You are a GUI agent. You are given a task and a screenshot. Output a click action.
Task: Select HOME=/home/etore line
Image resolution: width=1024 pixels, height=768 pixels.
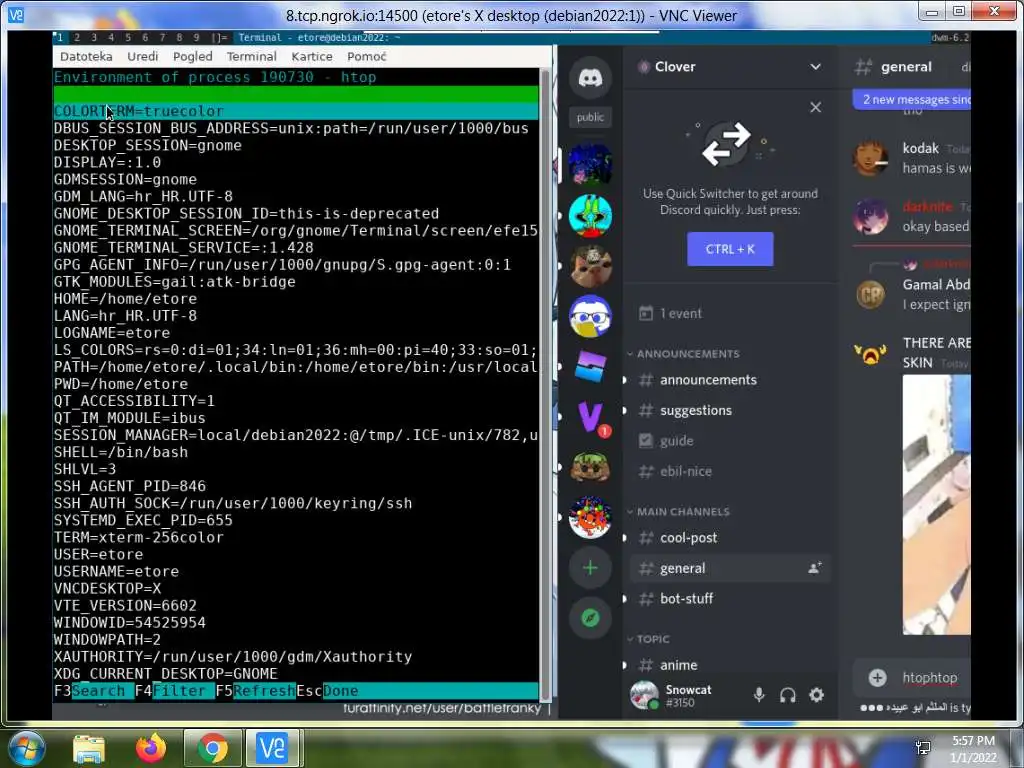coord(296,298)
